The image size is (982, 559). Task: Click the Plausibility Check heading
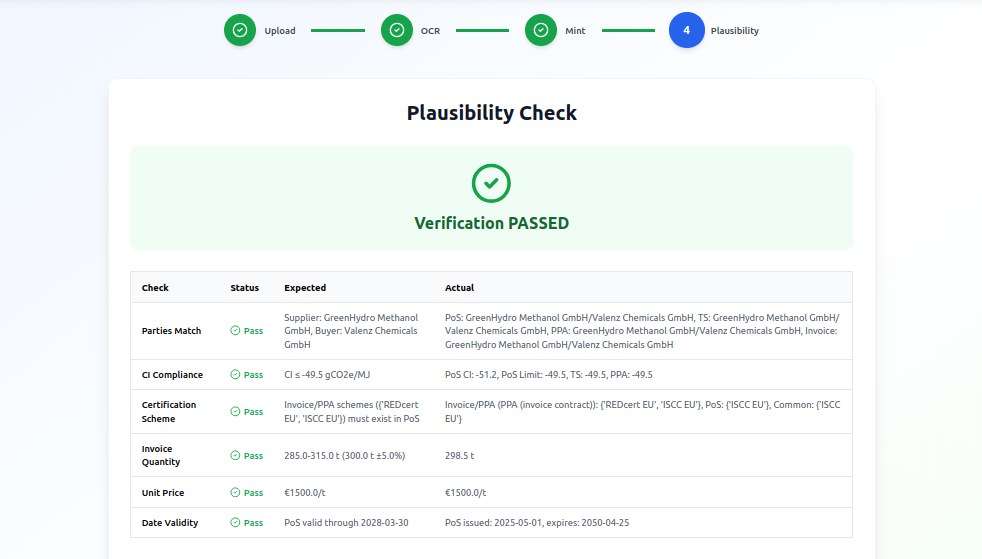(x=491, y=113)
